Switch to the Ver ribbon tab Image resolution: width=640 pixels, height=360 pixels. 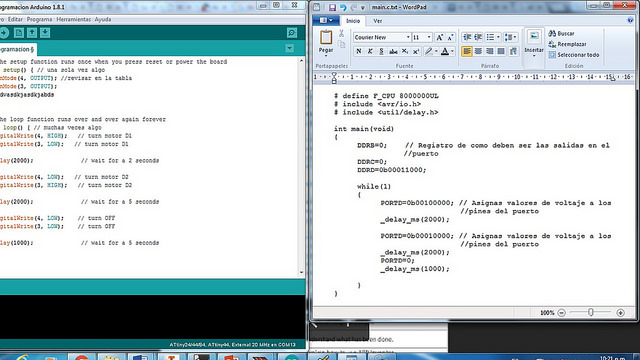378,21
